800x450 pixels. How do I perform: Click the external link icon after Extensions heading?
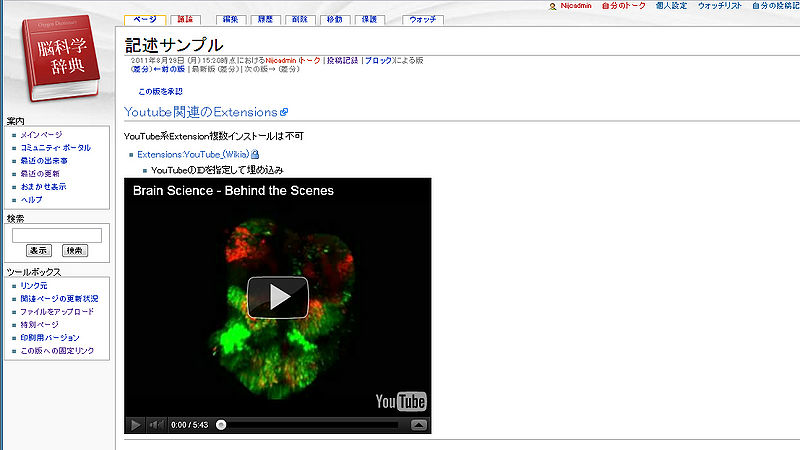pos(284,112)
